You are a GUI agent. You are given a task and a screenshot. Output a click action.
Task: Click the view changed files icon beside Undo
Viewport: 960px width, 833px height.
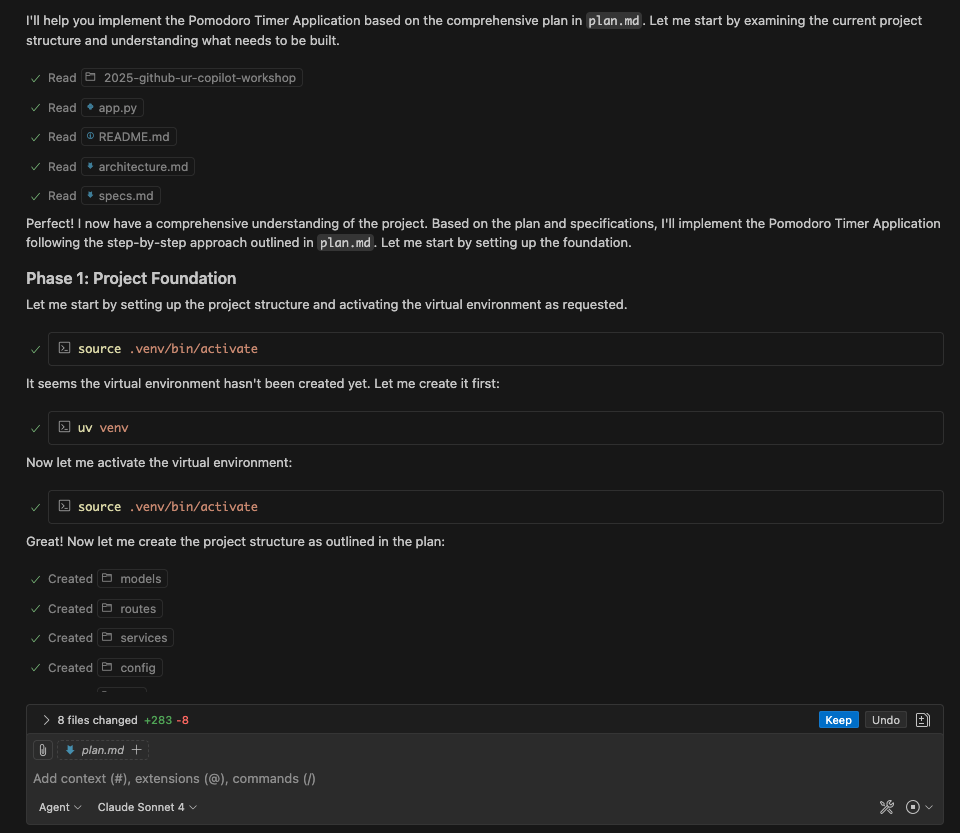click(x=922, y=719)
